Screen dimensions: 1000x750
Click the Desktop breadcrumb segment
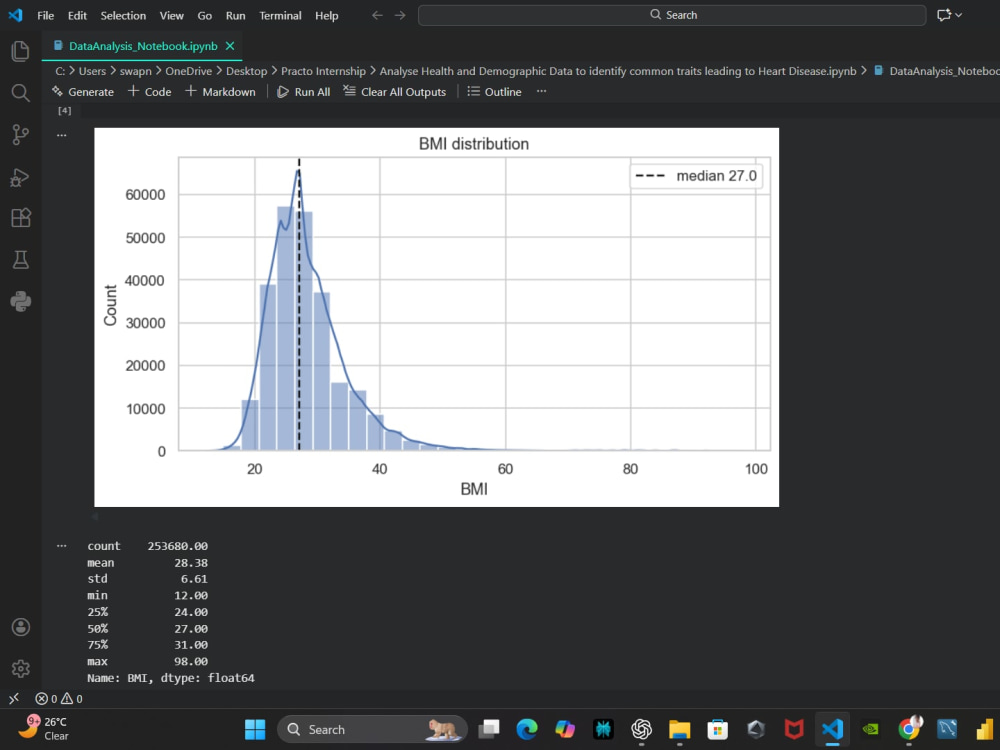[247, 71]
